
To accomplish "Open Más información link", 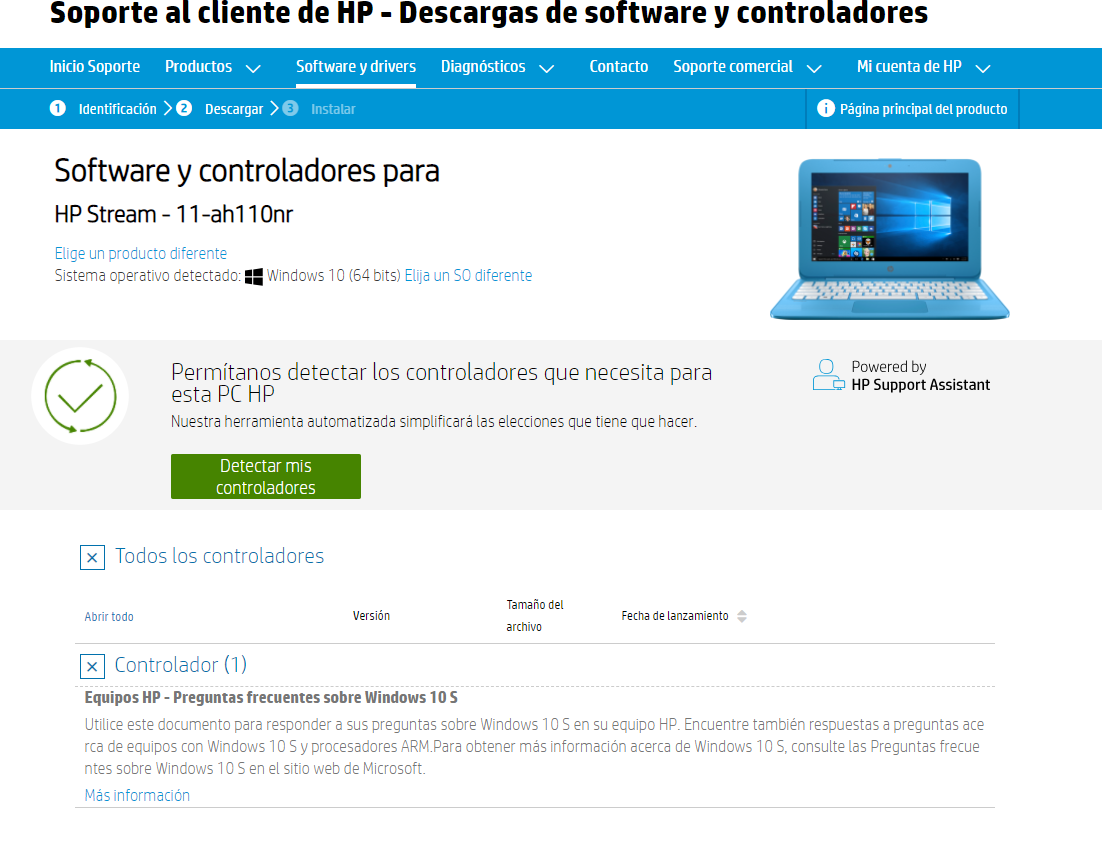I will 137,795.
